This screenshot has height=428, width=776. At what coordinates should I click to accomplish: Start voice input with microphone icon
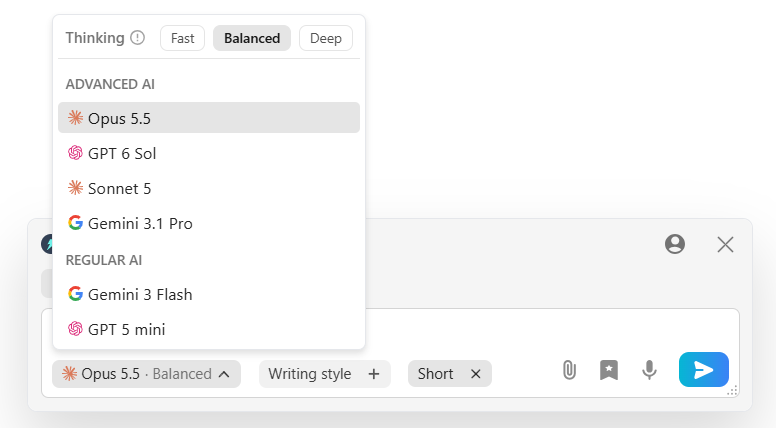tap(649, 370)
